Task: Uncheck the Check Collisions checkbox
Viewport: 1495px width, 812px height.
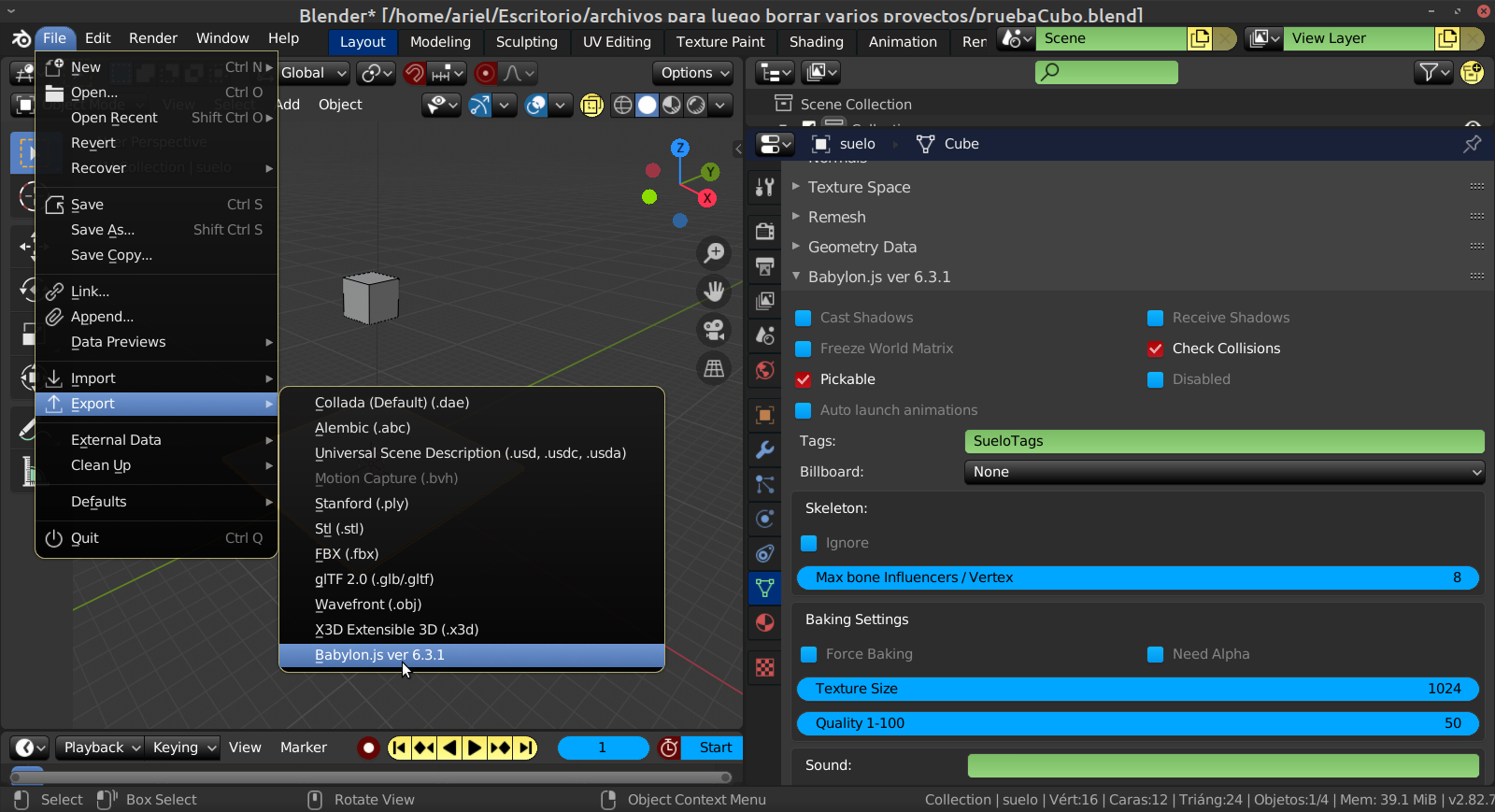Action: pyautogui.click(x=1155, y=349)
